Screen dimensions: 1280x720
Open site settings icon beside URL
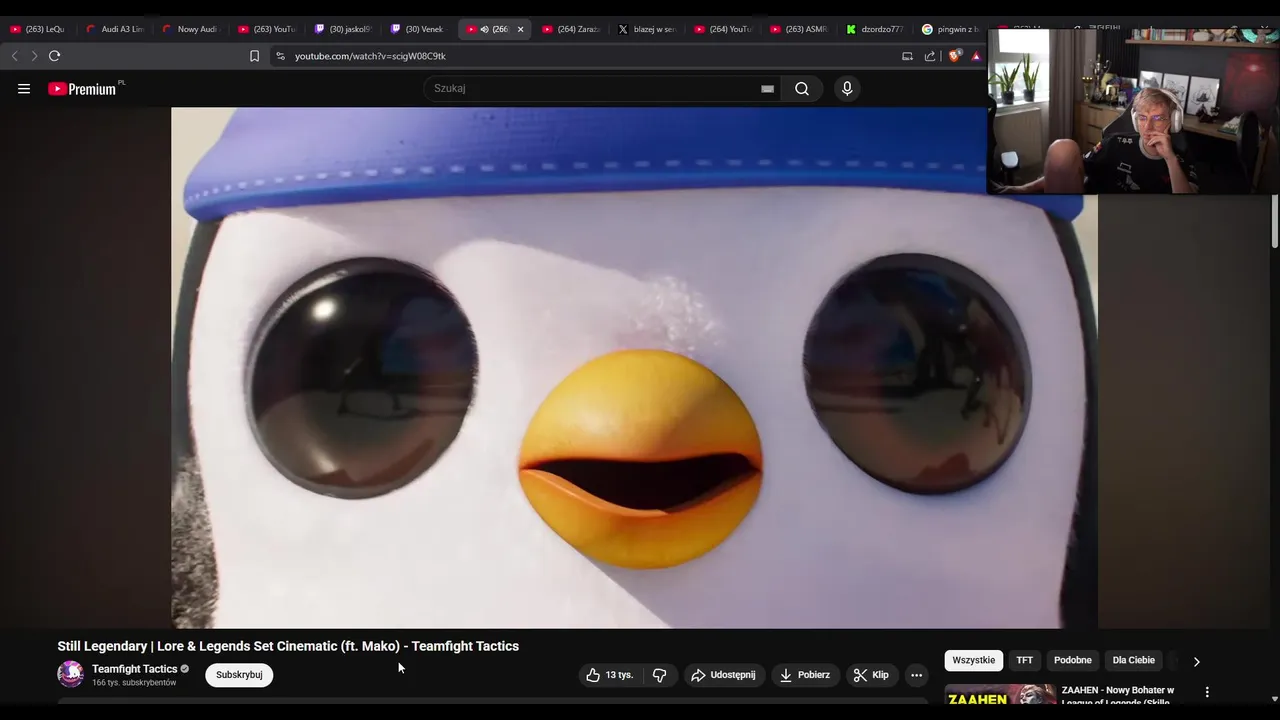(x=280, y=56)
